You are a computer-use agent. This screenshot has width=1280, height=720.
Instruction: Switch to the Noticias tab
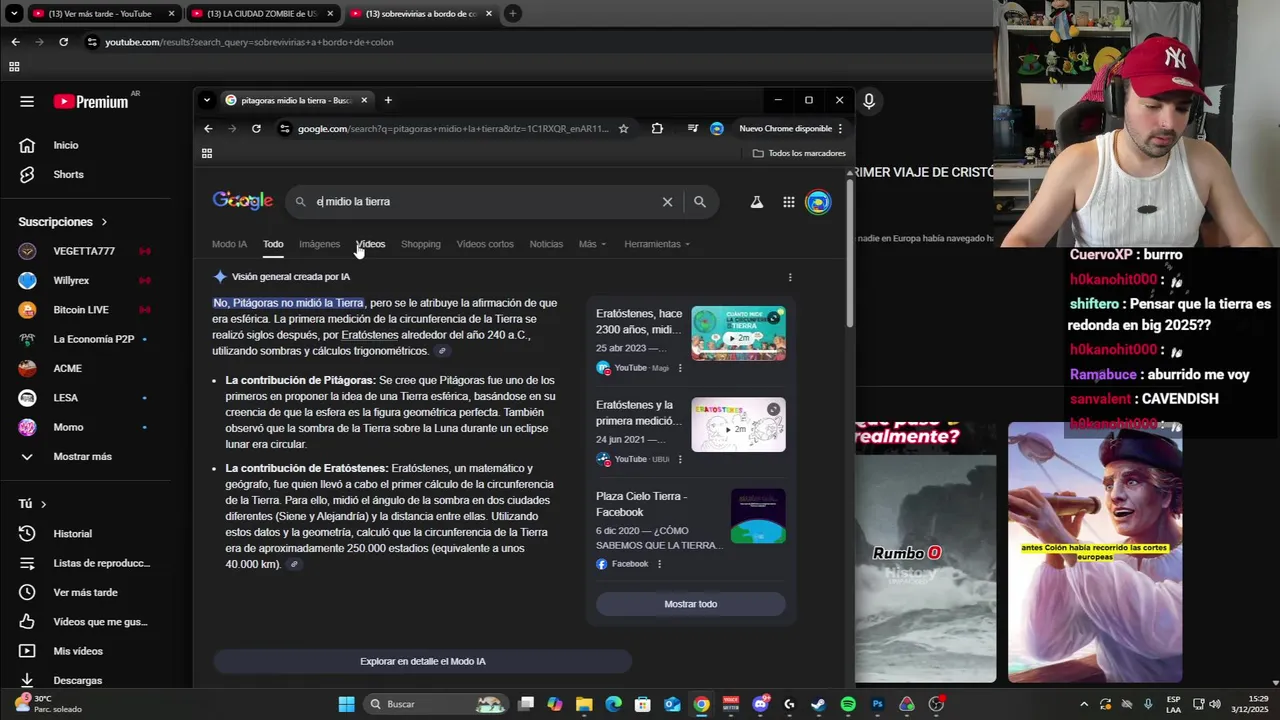(x=546, y=244)
